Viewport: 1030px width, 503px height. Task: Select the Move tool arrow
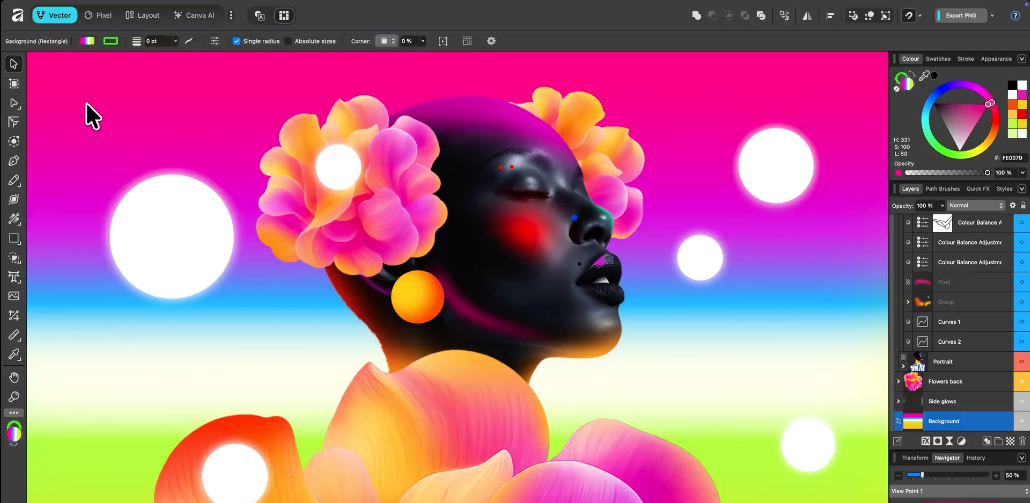click(14, 64)
